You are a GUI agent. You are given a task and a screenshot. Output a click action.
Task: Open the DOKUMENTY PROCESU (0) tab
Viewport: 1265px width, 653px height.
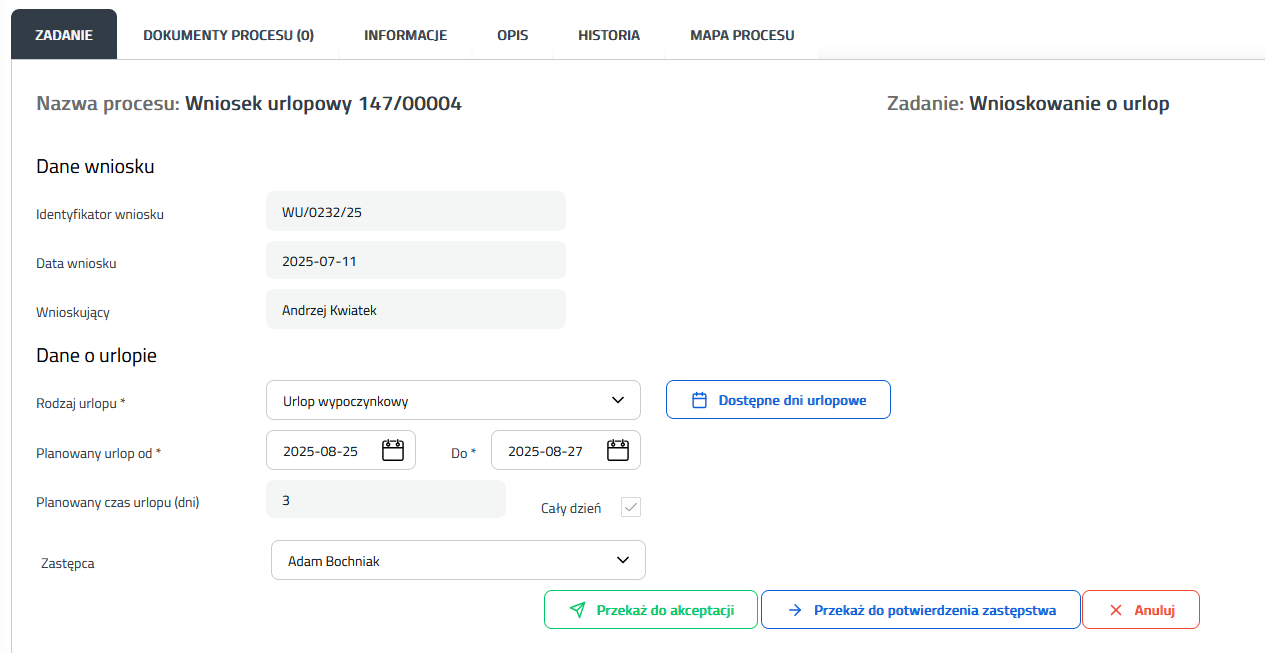pos(229,35)
